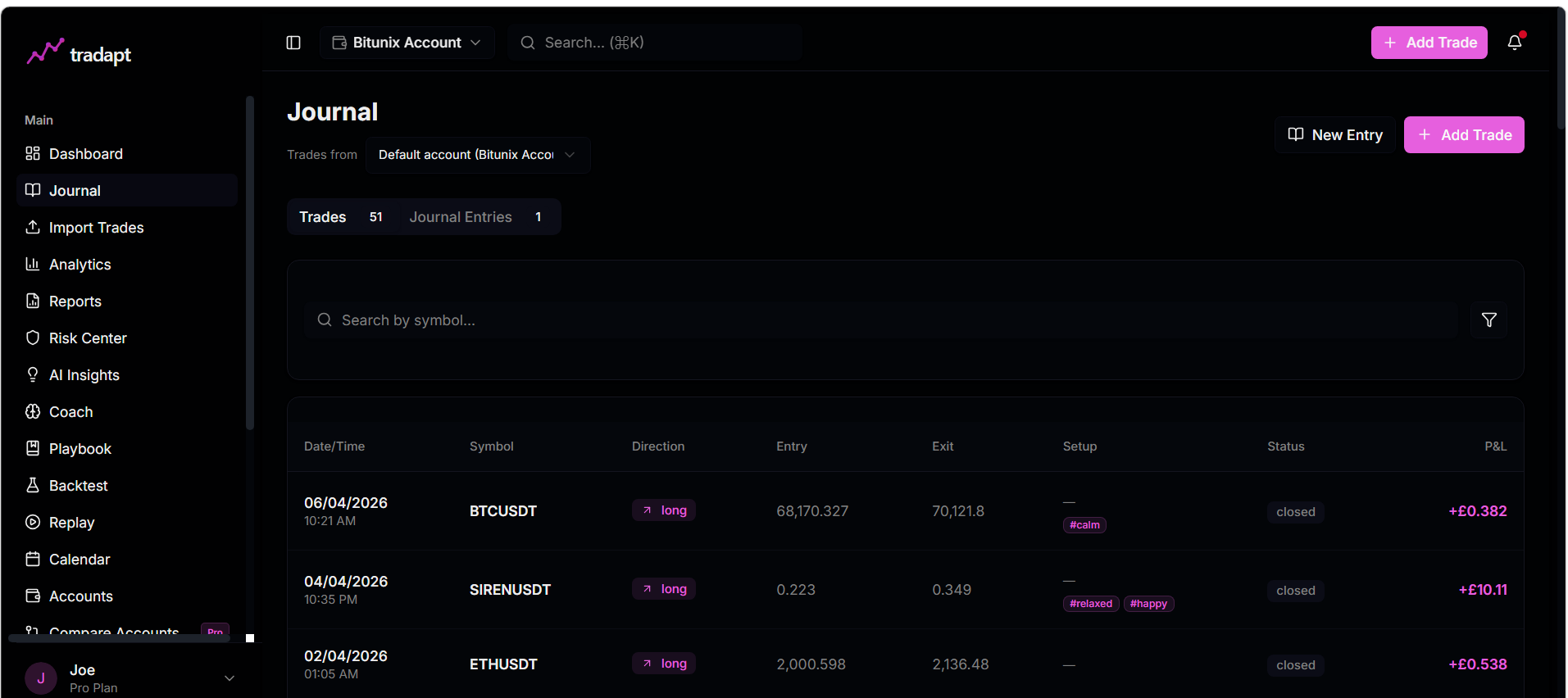The width and height of the screenshot is (1568, 698).
Task: Click the Risk Center shield icon
Action: pos(33,338)
